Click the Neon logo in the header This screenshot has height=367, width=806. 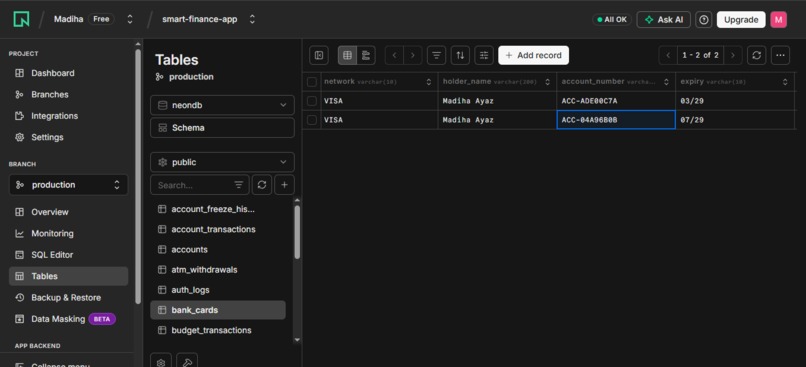[21, 20]
